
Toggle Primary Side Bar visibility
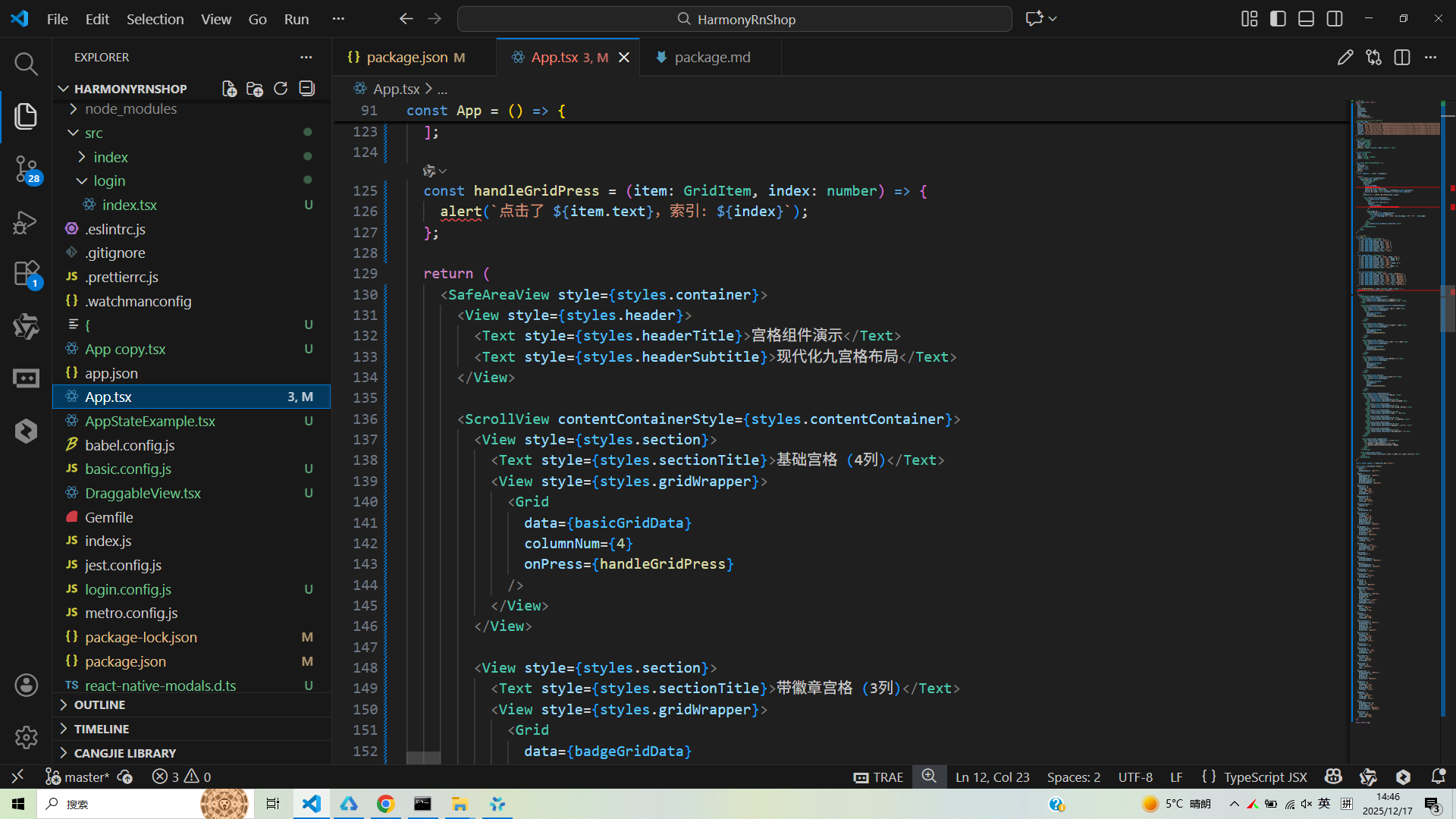click(1278, 19)
